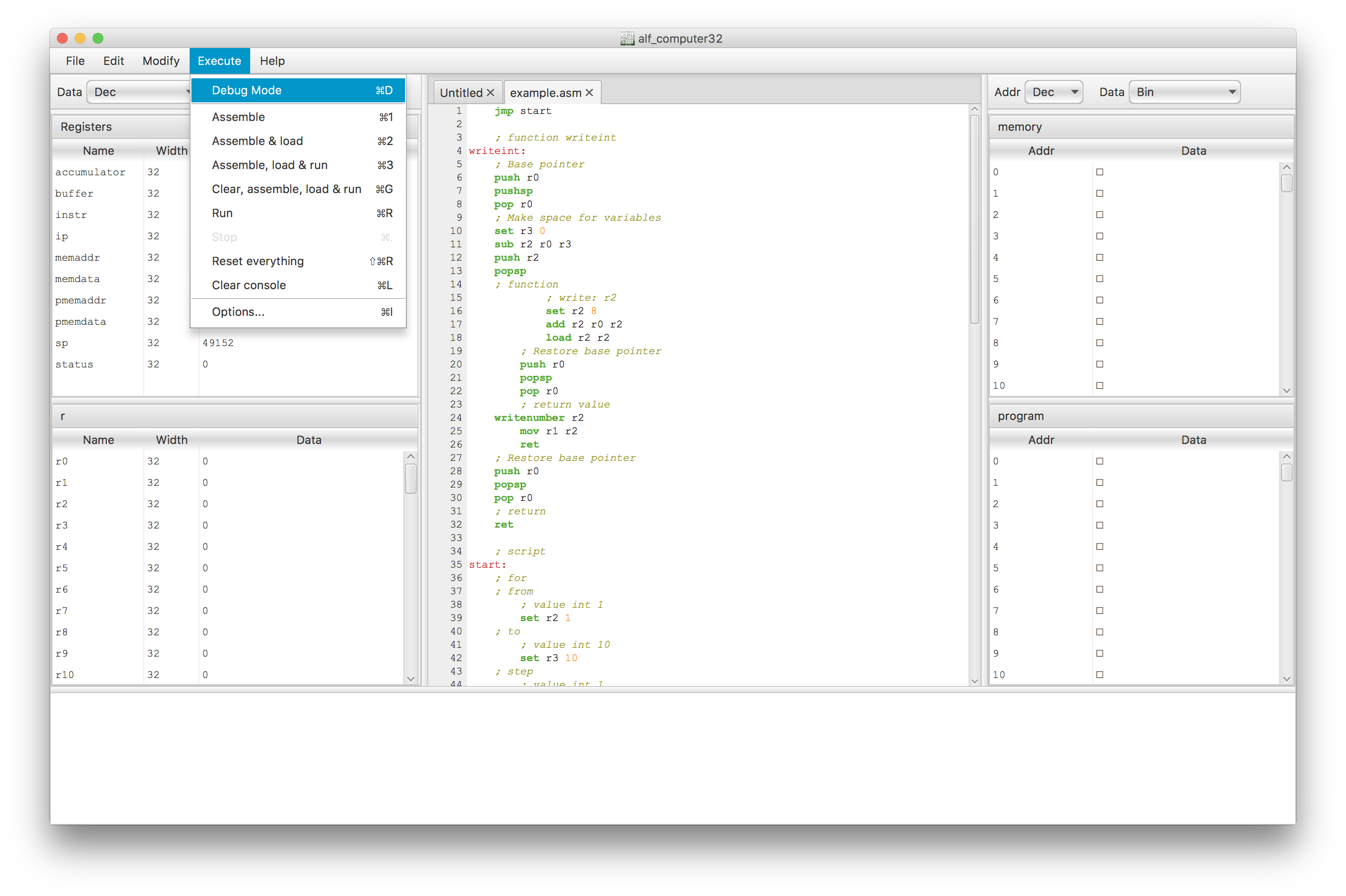The width and height of the screenshot is (1346, 896).
Task: Click Data column header in program table
Action: pos(1193,440)
